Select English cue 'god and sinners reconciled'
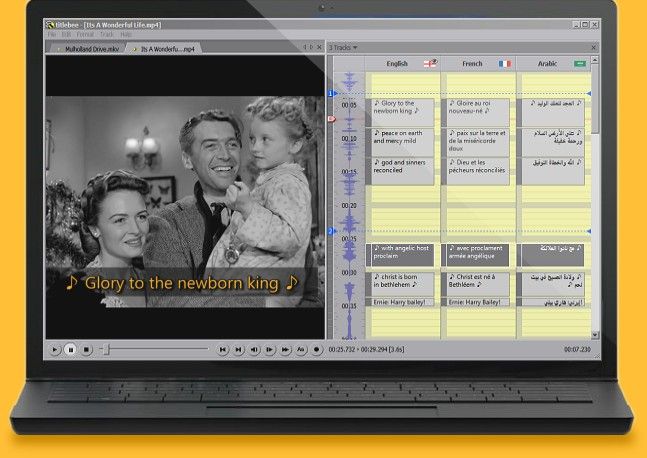Image resolution: width=647 pixels, height=458 pixels. click(x=400, y=171)
